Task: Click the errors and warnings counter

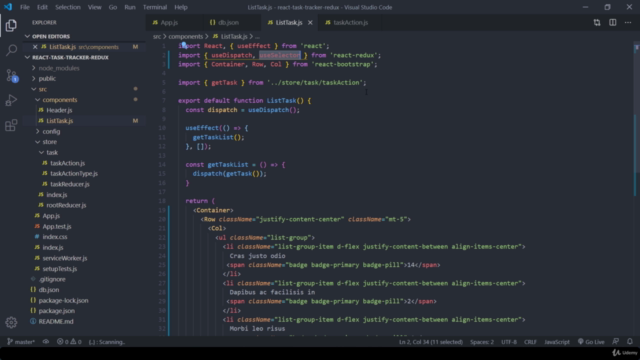Action: 69,342
